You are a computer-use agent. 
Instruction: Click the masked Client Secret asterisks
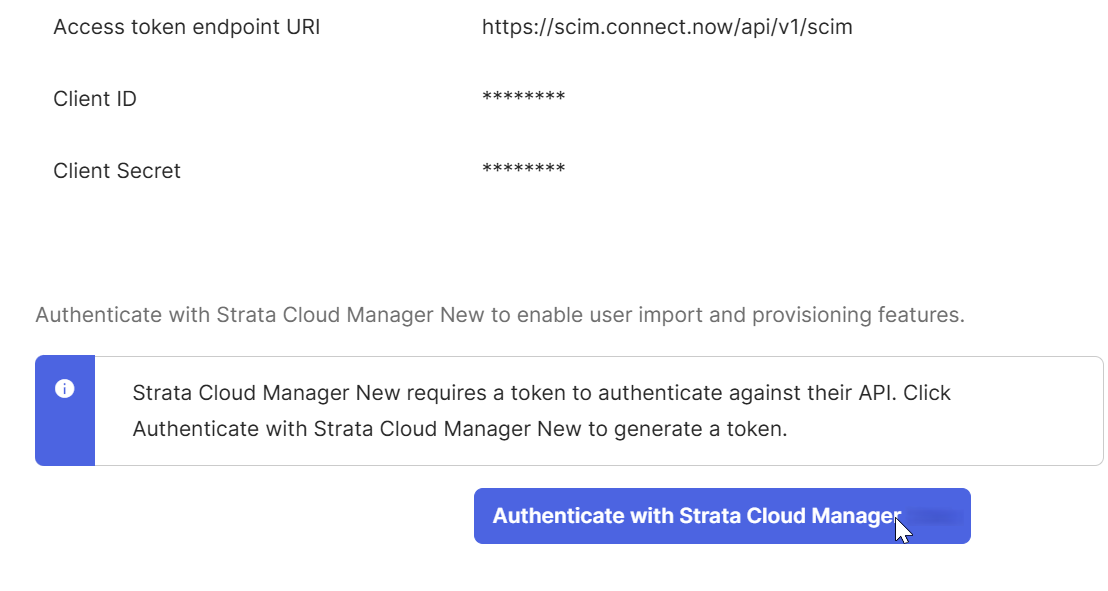(x=524, y=169)
